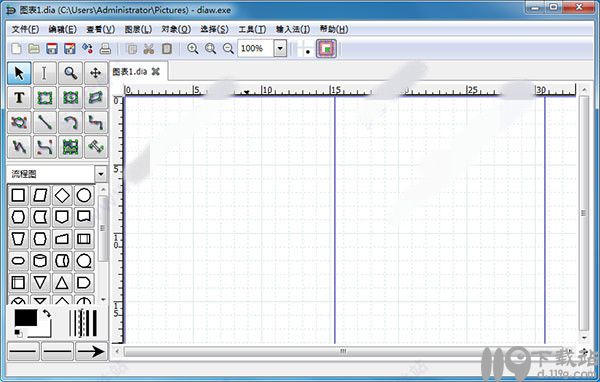
Task: Click the Export diagram toolbar icon
Action: (88, 49)
